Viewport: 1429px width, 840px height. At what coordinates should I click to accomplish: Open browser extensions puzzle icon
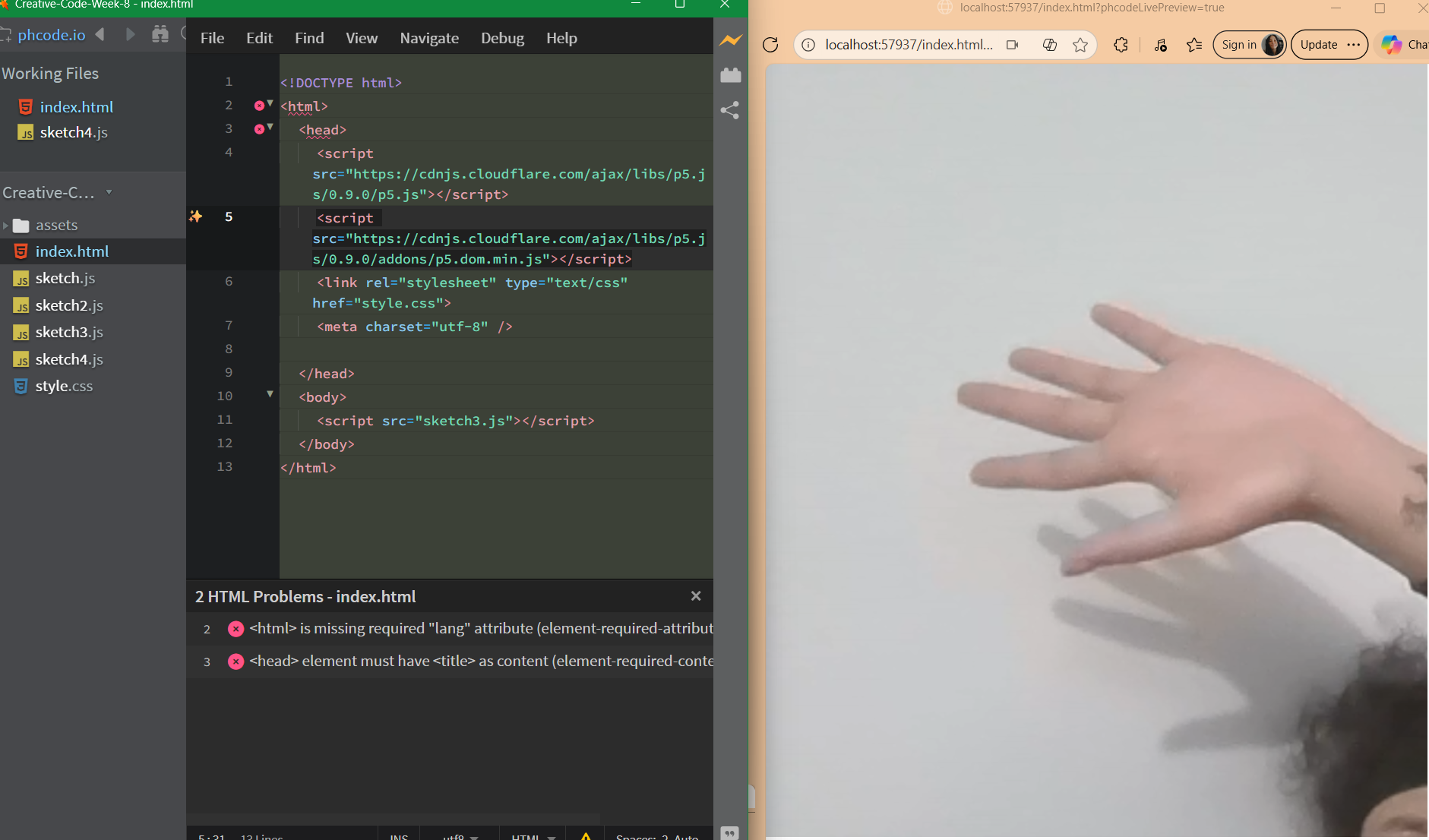1121,45
